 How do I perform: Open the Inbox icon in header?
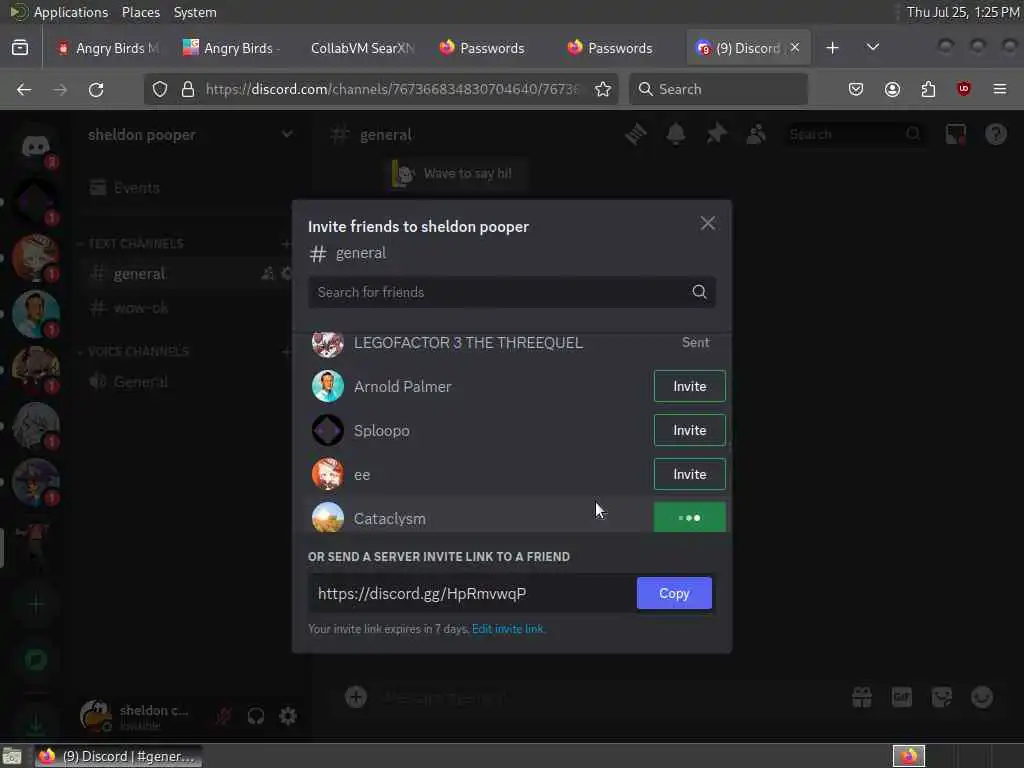(x=955, y=135)
